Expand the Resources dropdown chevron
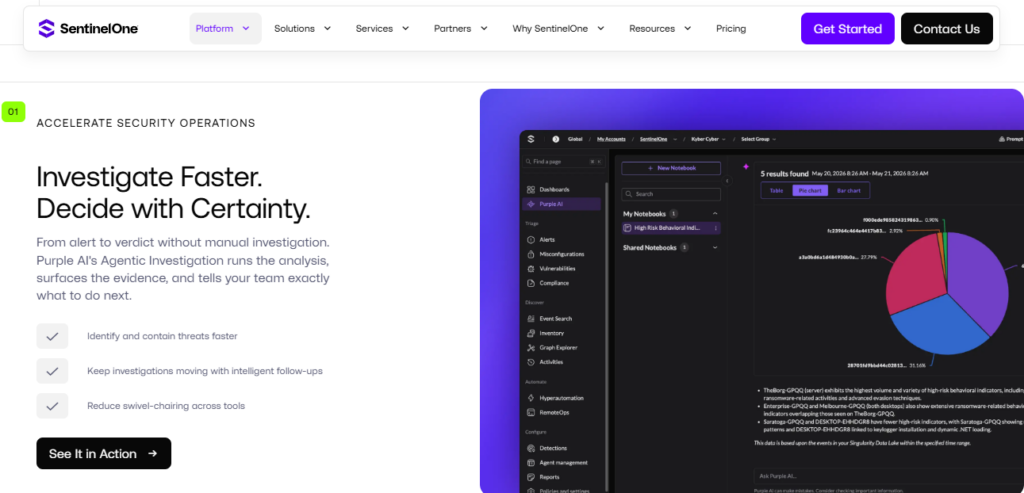Image resolution: width=1024 pixels, height=493 pixels. point(688,29)
